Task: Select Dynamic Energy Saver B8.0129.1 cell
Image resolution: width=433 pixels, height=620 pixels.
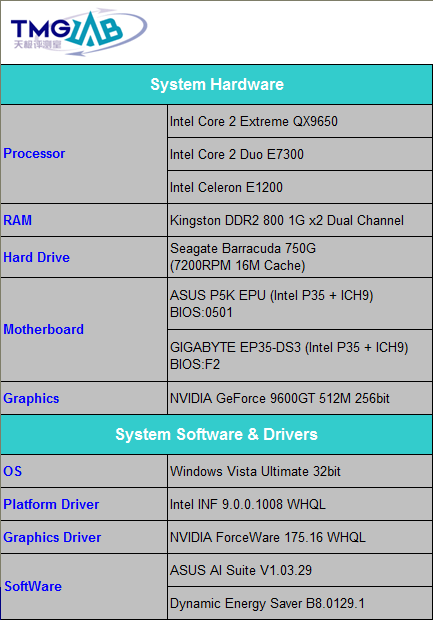Action: (300, 603)
